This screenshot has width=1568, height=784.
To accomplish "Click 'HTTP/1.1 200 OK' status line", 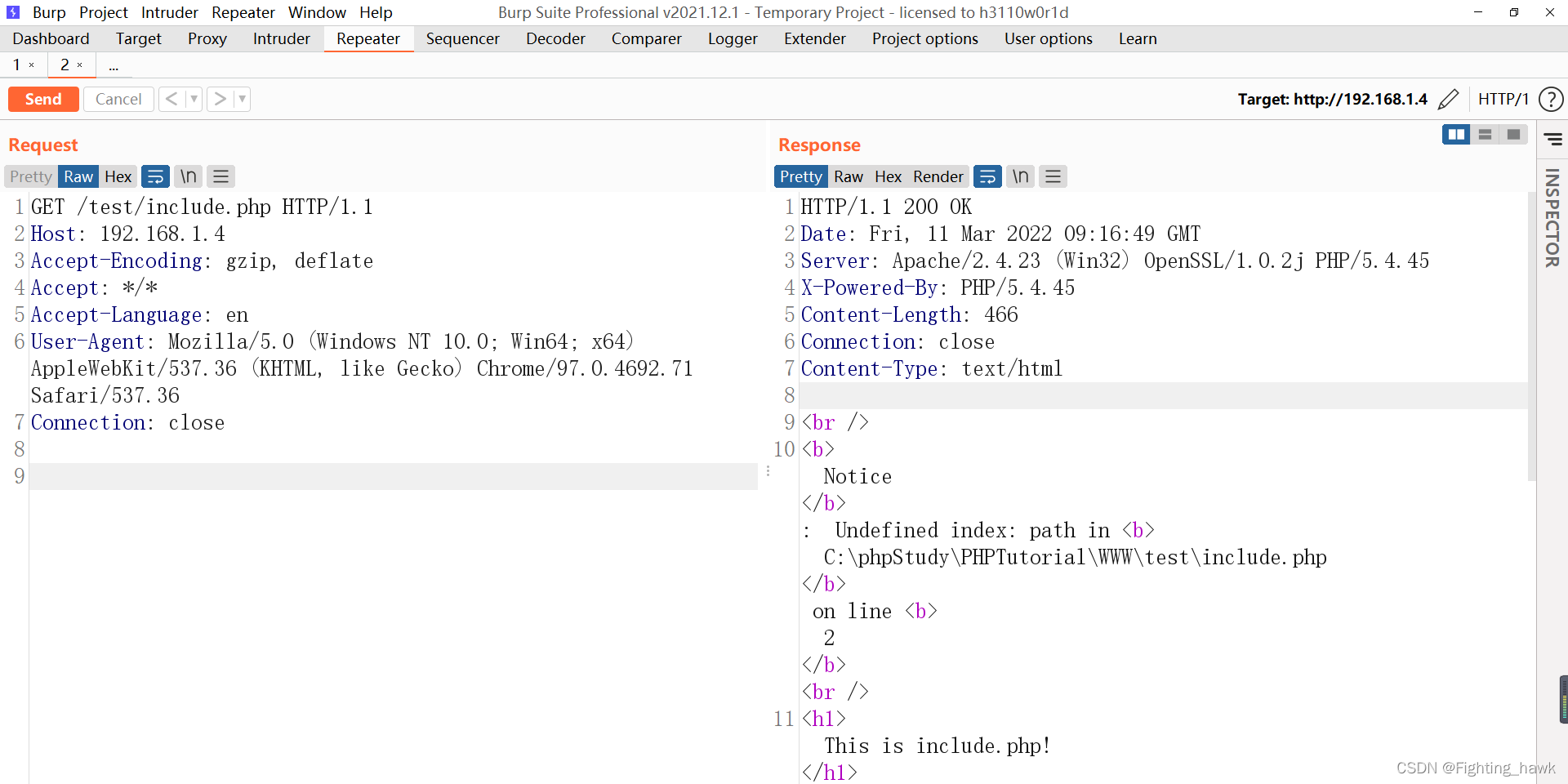I will 886,207.
